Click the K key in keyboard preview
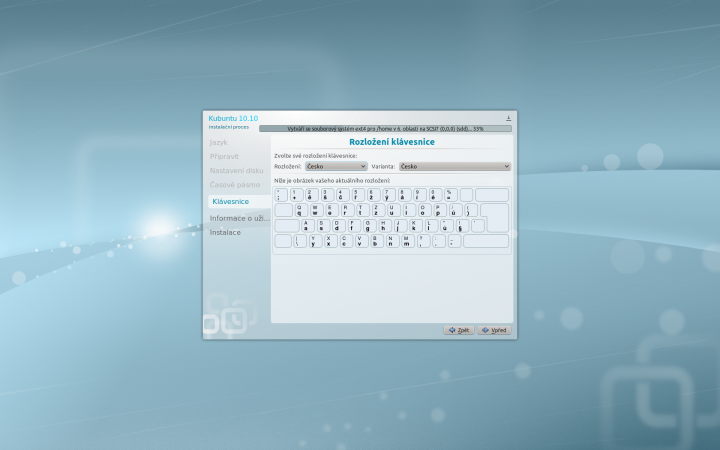The width and height of the screenshot is (720, 450). tap(416, 225)
